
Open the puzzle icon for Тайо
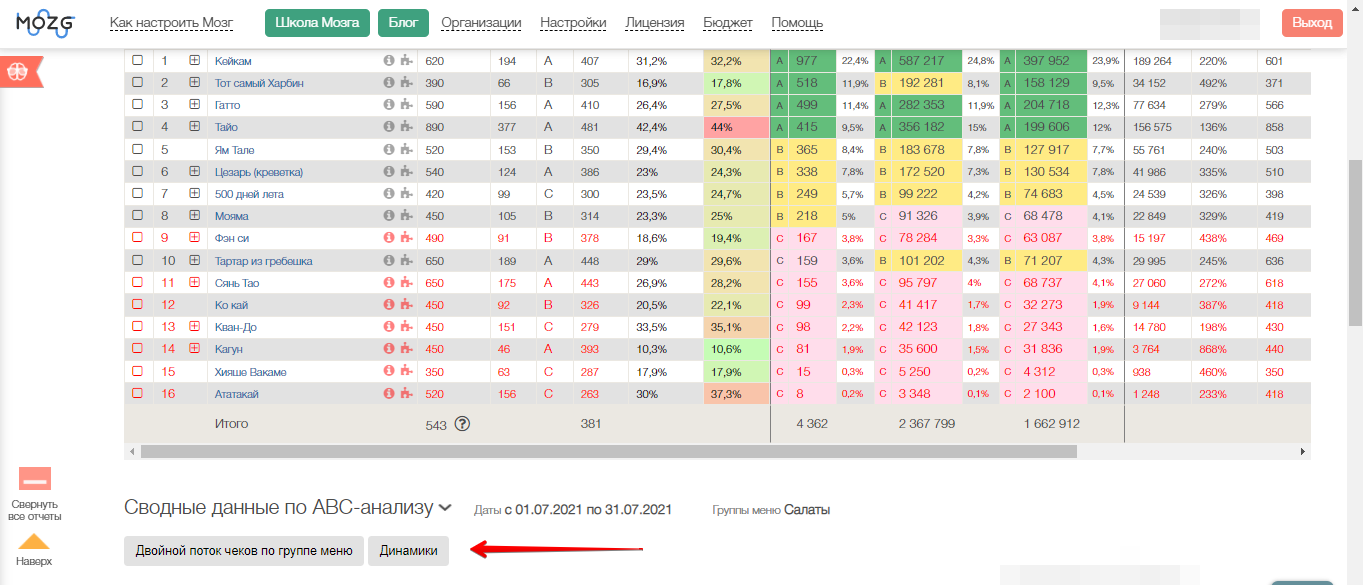click(405, 127)
